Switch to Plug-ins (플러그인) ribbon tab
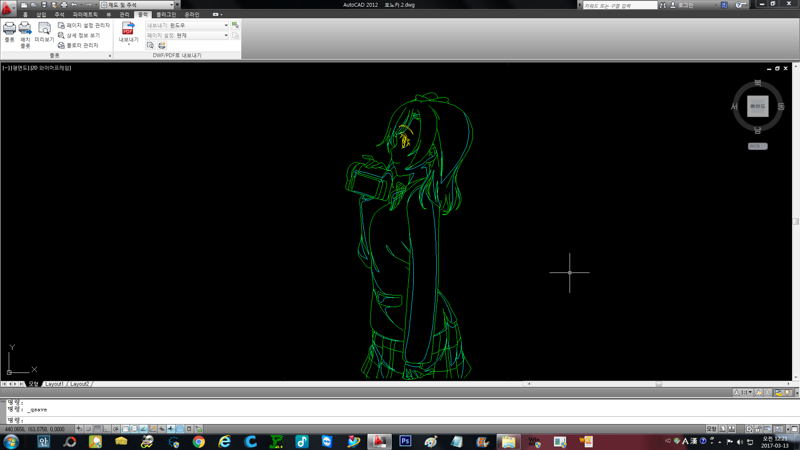The width and height of the screenshot is (800, 450). coord(166,15)
